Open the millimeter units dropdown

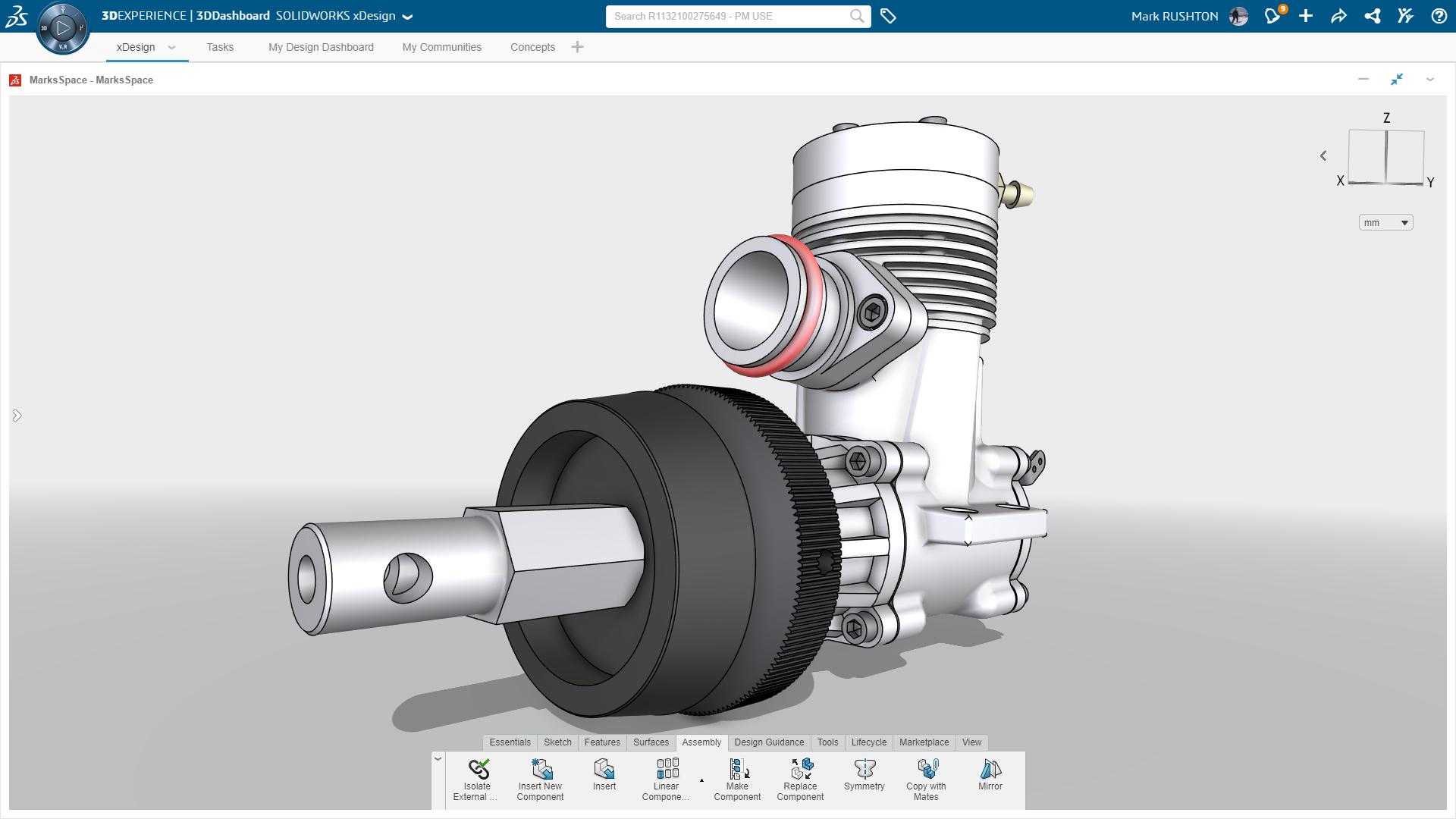[x=1386, y=222]
